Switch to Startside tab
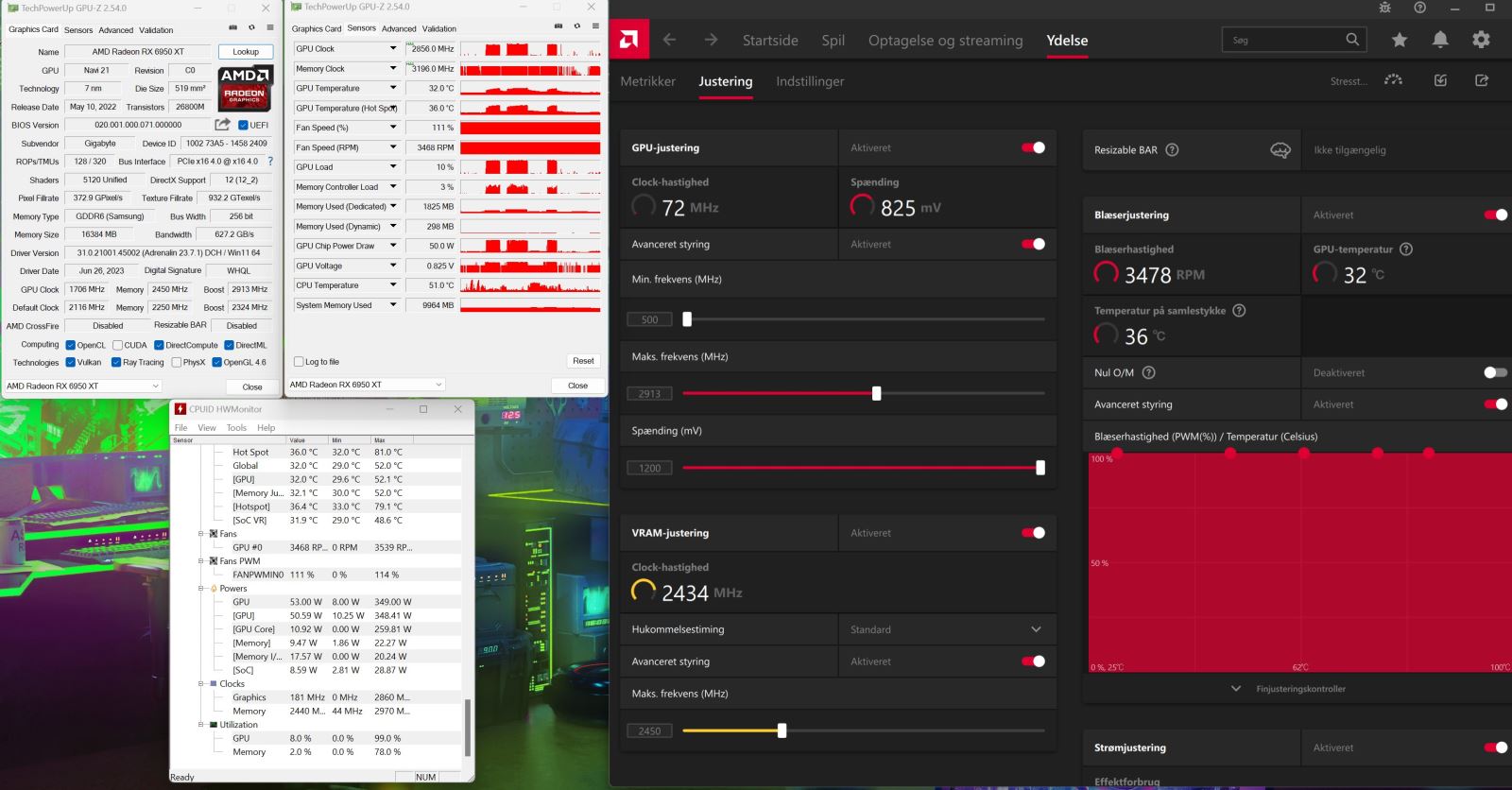This screenshot has height=790, width=1512. (x=770, y=41)
